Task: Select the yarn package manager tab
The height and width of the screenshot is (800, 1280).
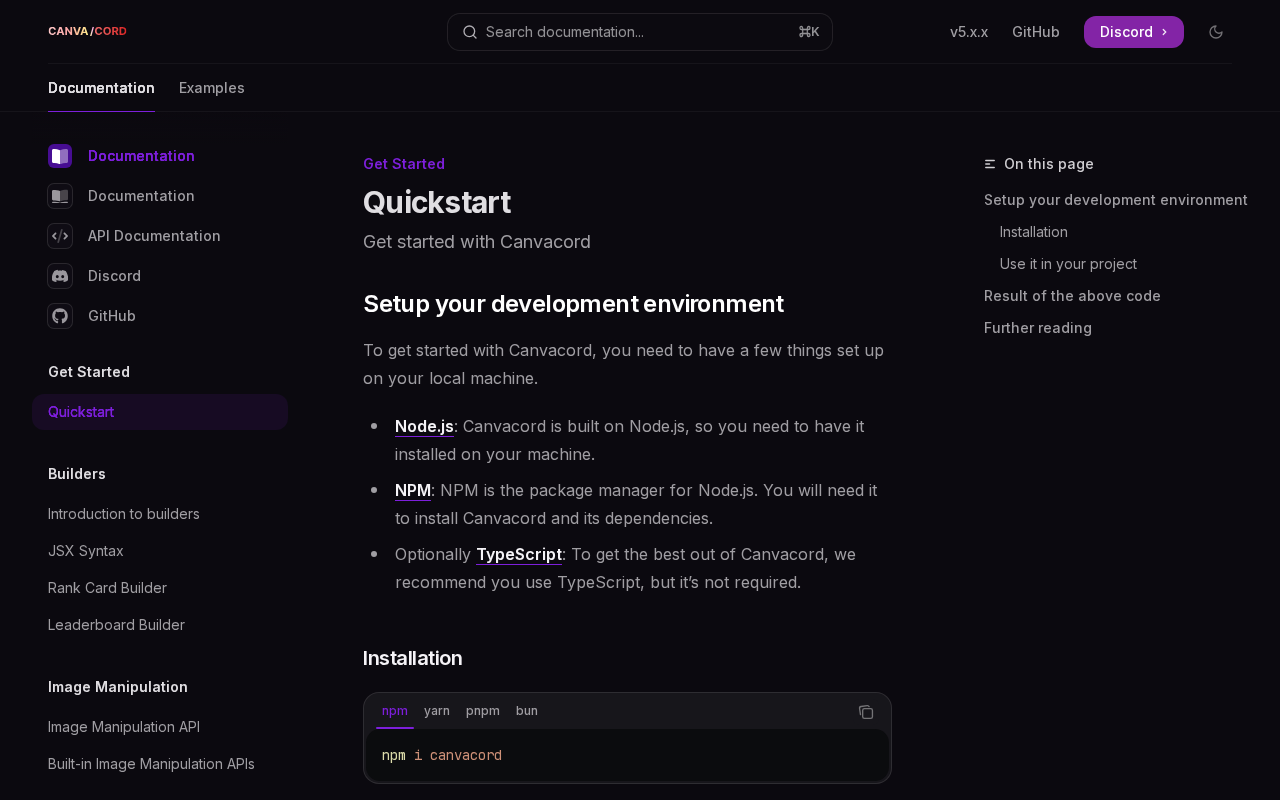Action: (x=437, y=711)
